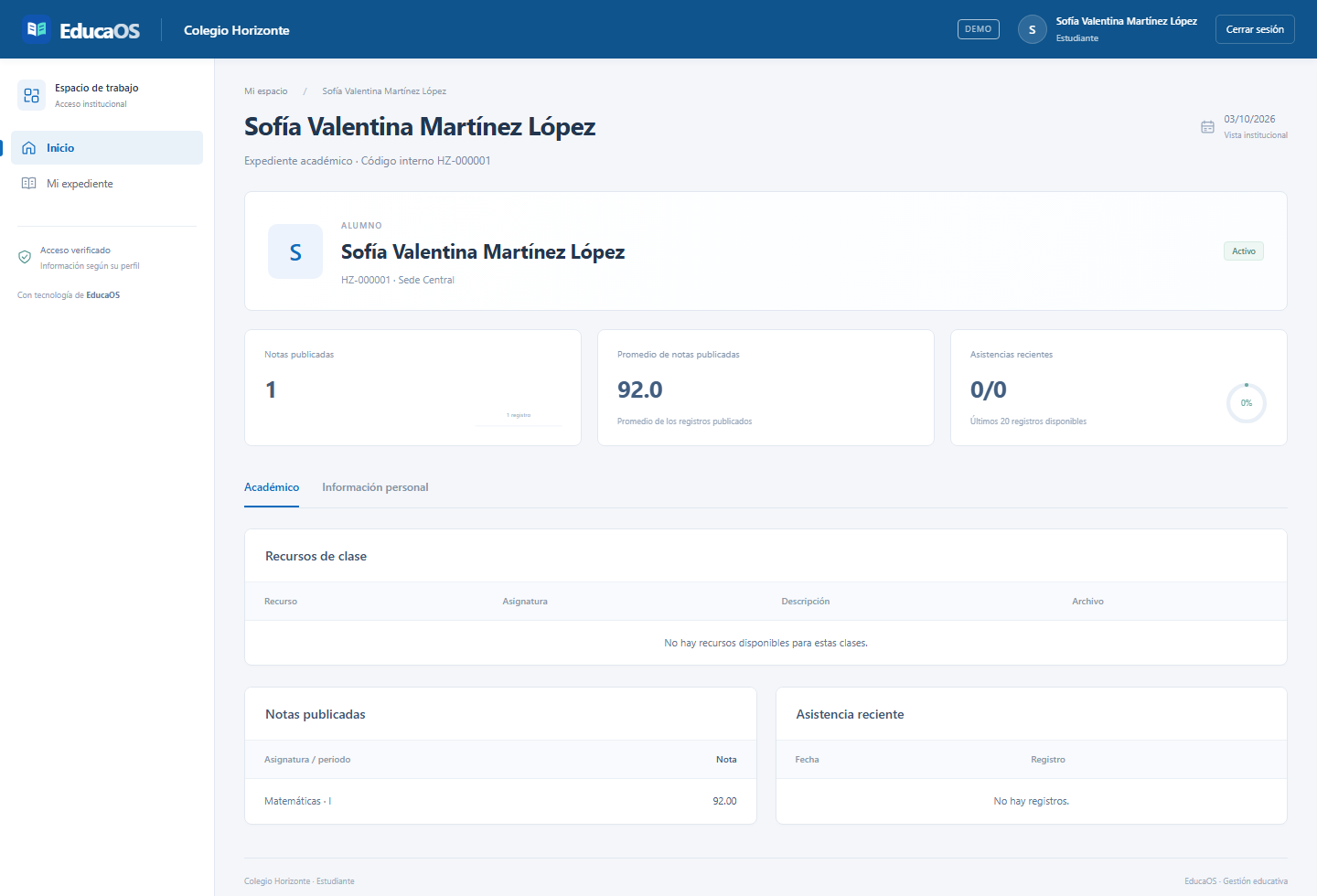Click the Acceso verificado shield icon

point(25,257)
